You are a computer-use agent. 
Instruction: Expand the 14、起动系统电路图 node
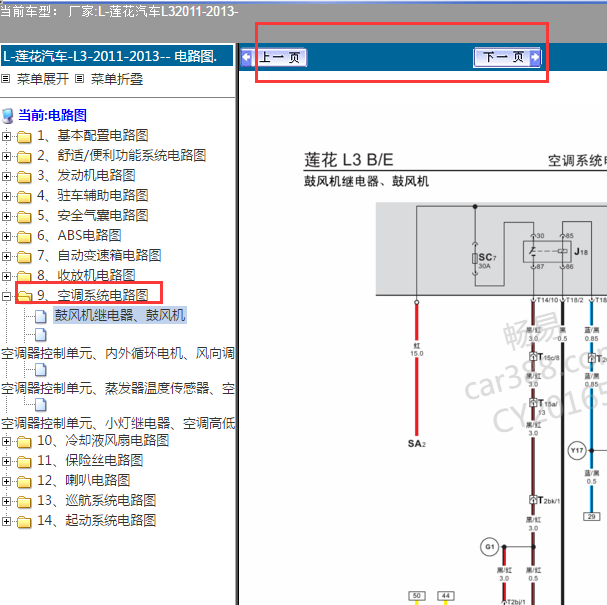tap(6, 521)
